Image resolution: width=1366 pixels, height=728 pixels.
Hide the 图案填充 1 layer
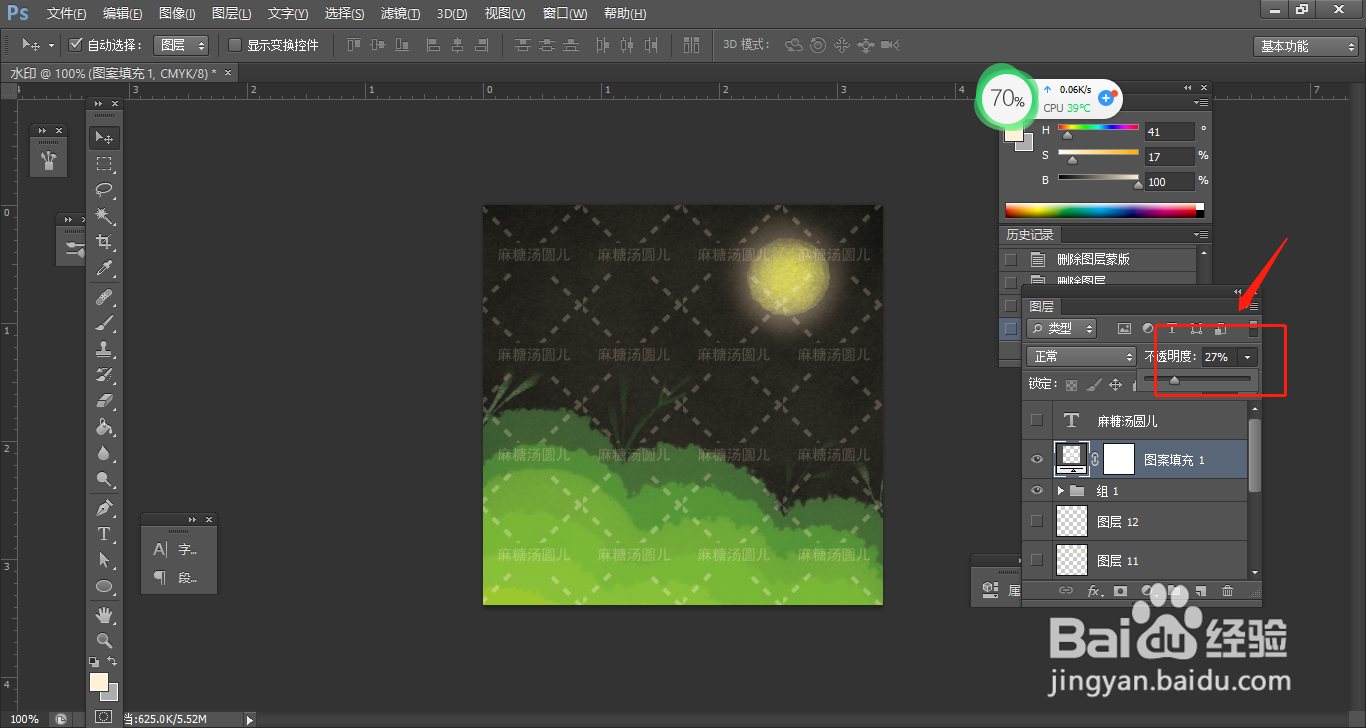1037,459
